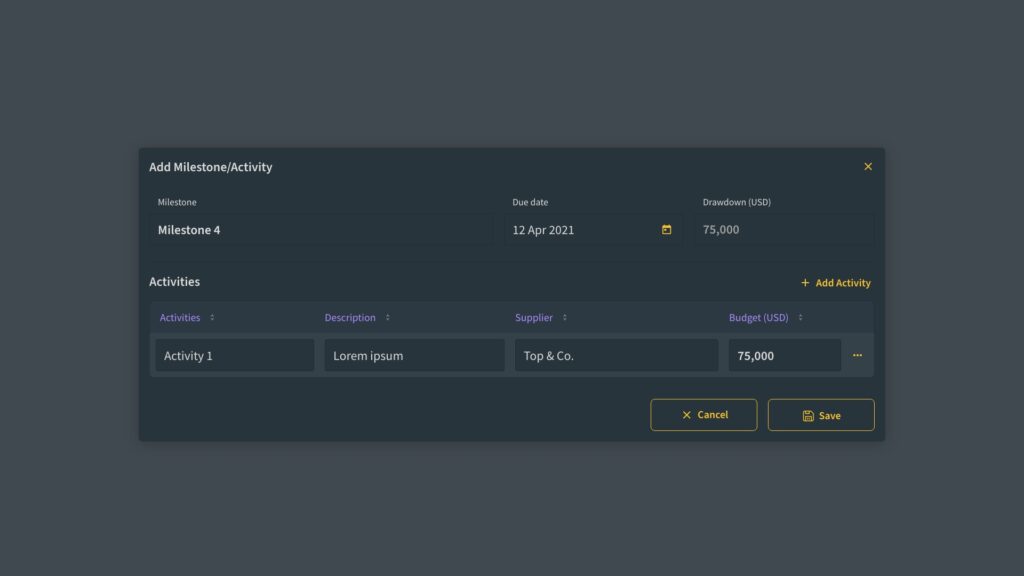Add a new activity row
The width and height of the screenshot is (1024, 576).
pyautogui.click(x=835, y=283)
